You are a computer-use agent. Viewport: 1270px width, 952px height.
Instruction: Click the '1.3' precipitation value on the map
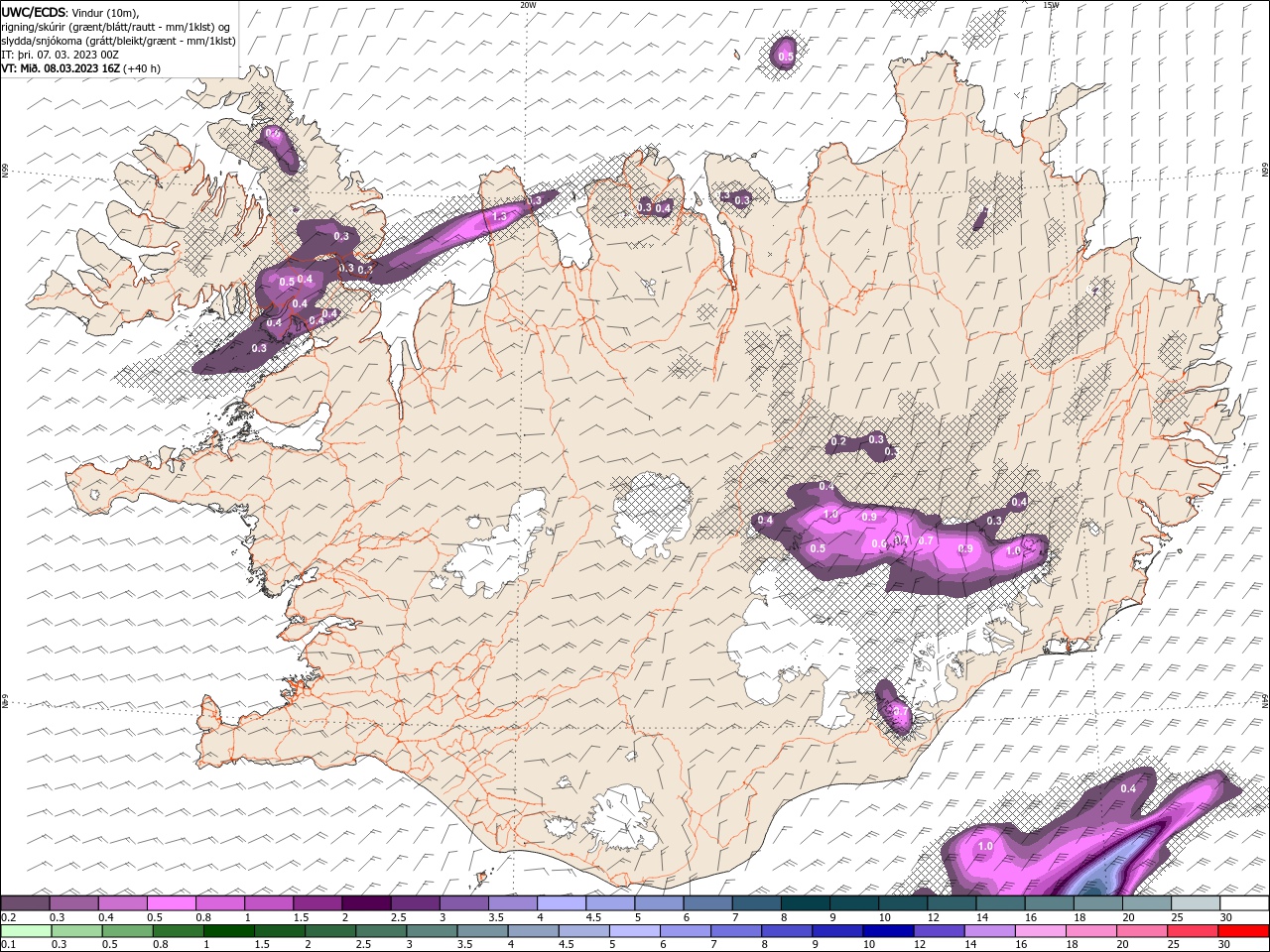point(499,215)
